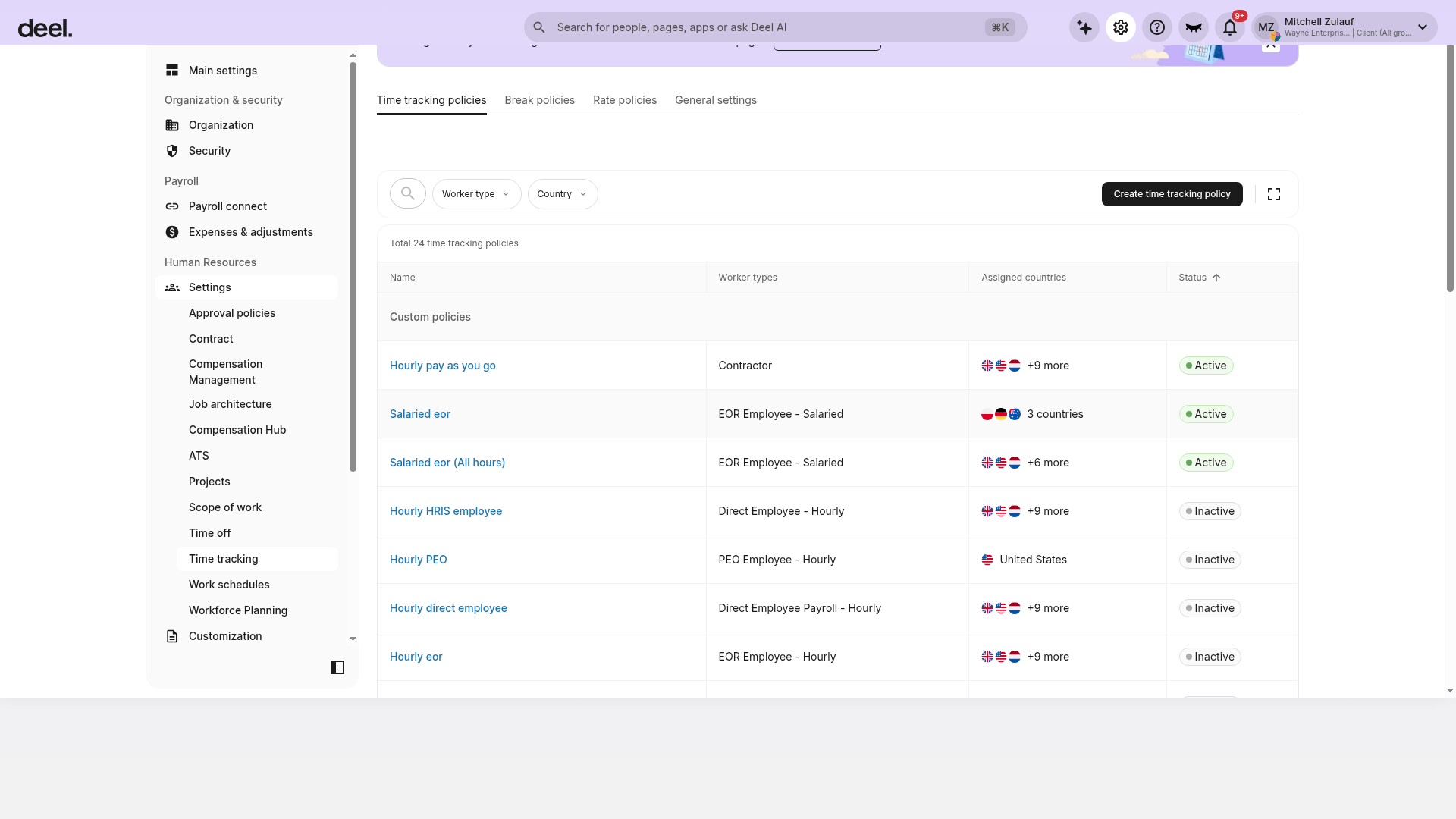This screenshot has height=819, width=1456.
Task: Open Workforce Planning in sidebar
Action: (x=237, y=610)
